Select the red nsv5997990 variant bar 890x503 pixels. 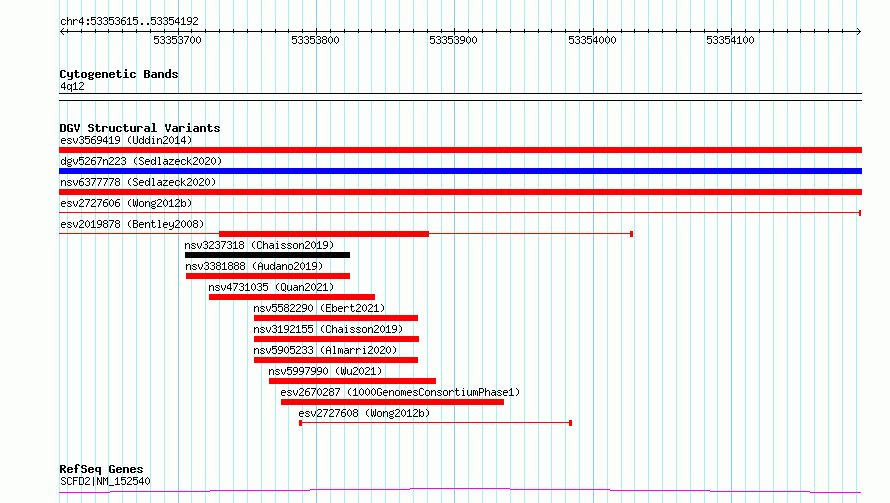pyautogui.click(x=352, y=381)
